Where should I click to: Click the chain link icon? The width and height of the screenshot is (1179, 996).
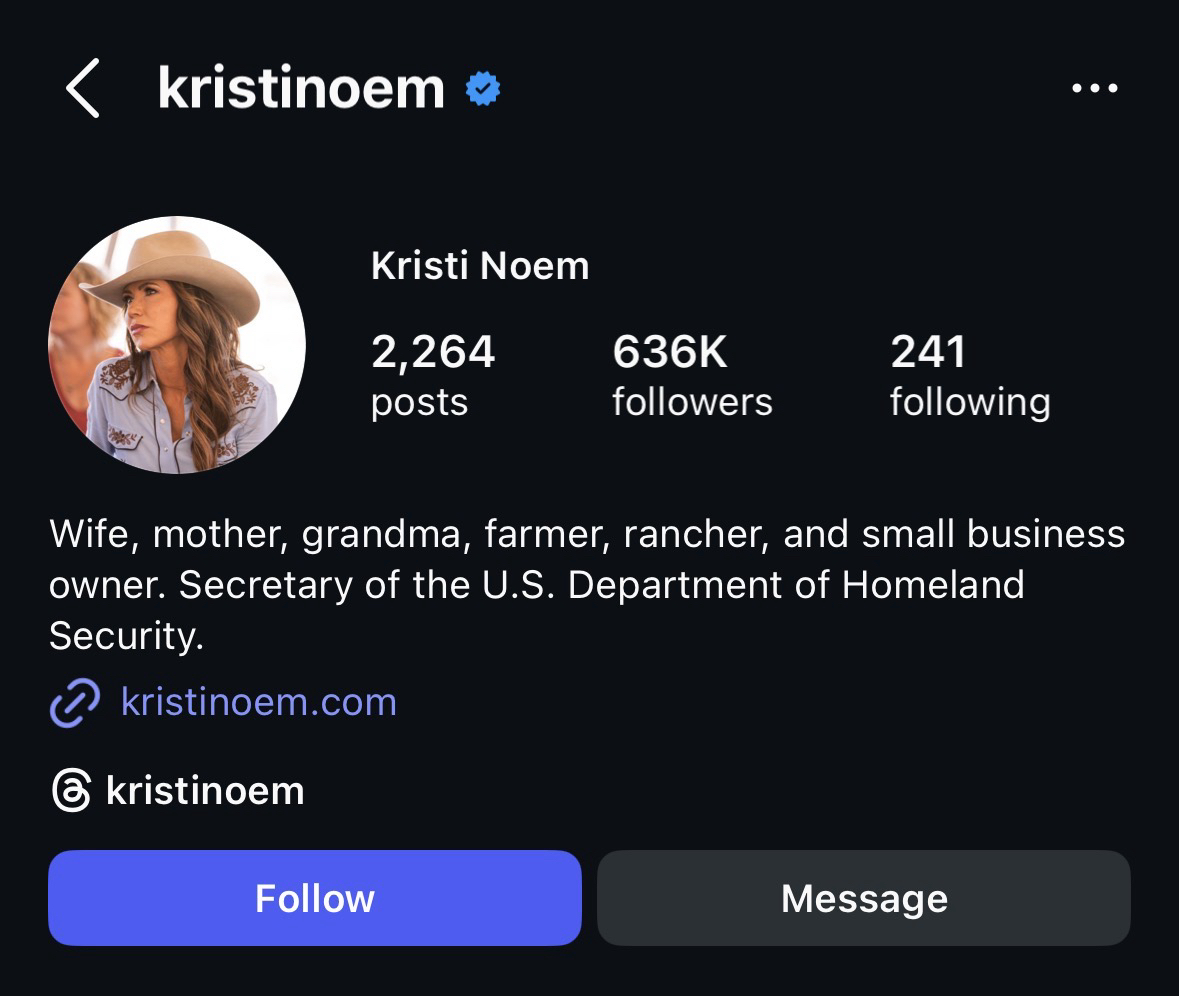pyautogui.click(x=75, y=702)
